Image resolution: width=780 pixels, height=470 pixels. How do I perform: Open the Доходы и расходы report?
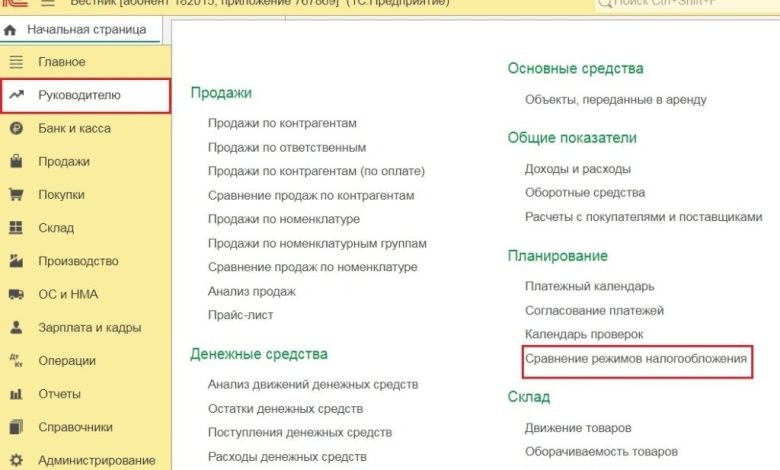coord(577,169)
